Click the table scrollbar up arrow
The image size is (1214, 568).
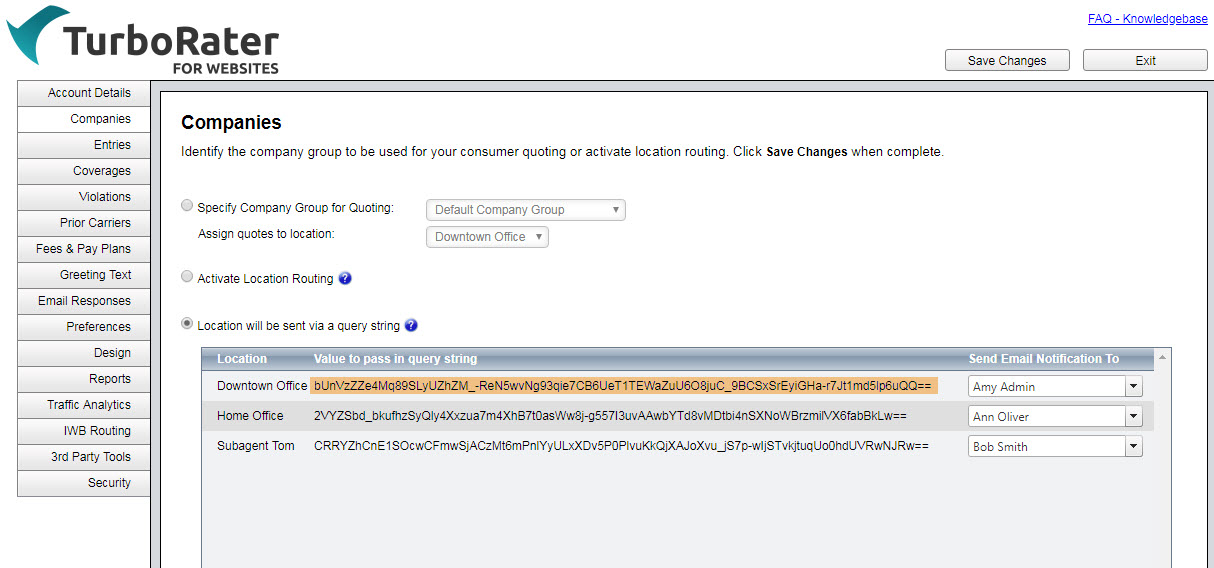(x=1161, y=358)
